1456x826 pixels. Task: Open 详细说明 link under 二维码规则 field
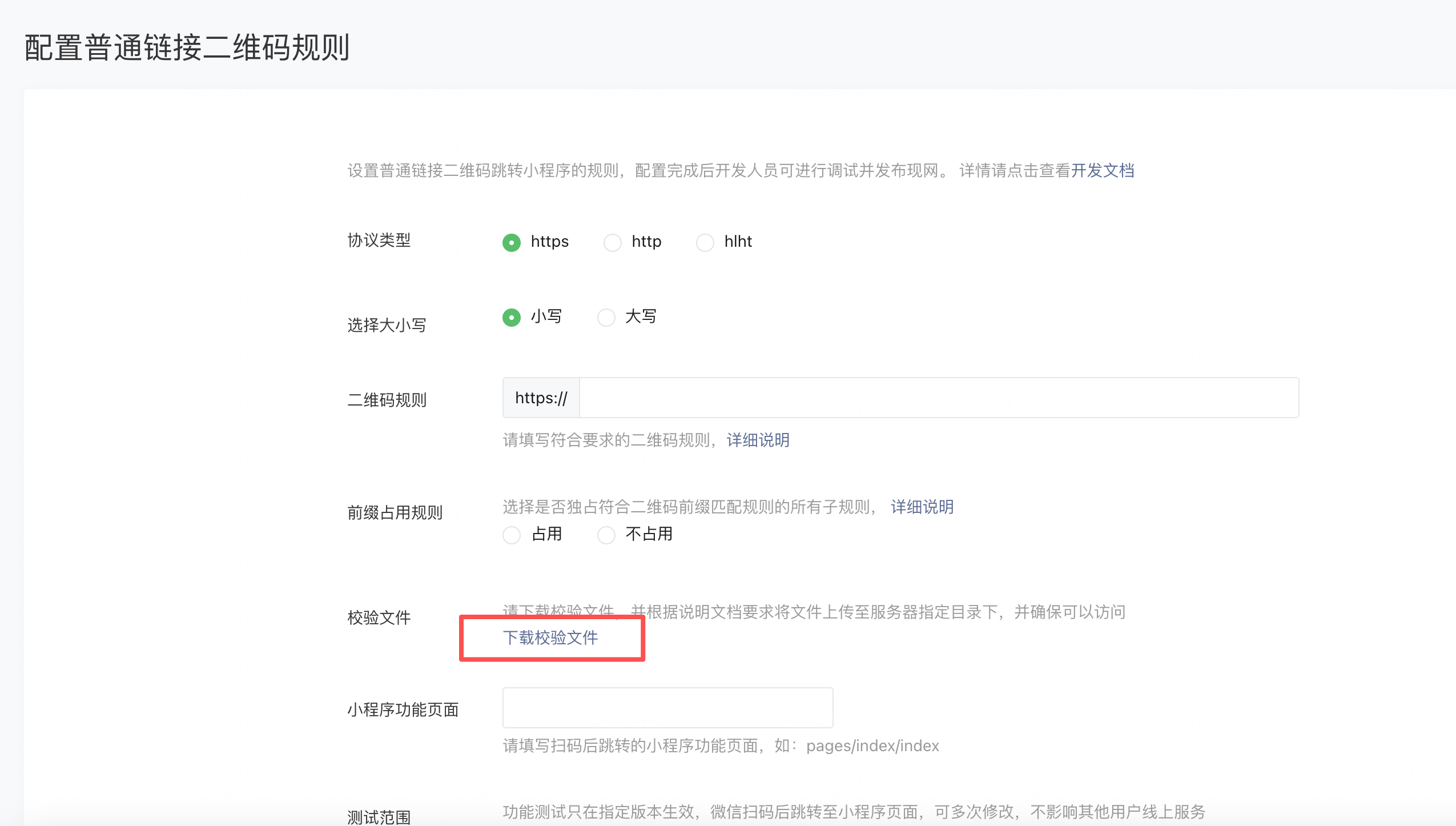click(758, 440)
